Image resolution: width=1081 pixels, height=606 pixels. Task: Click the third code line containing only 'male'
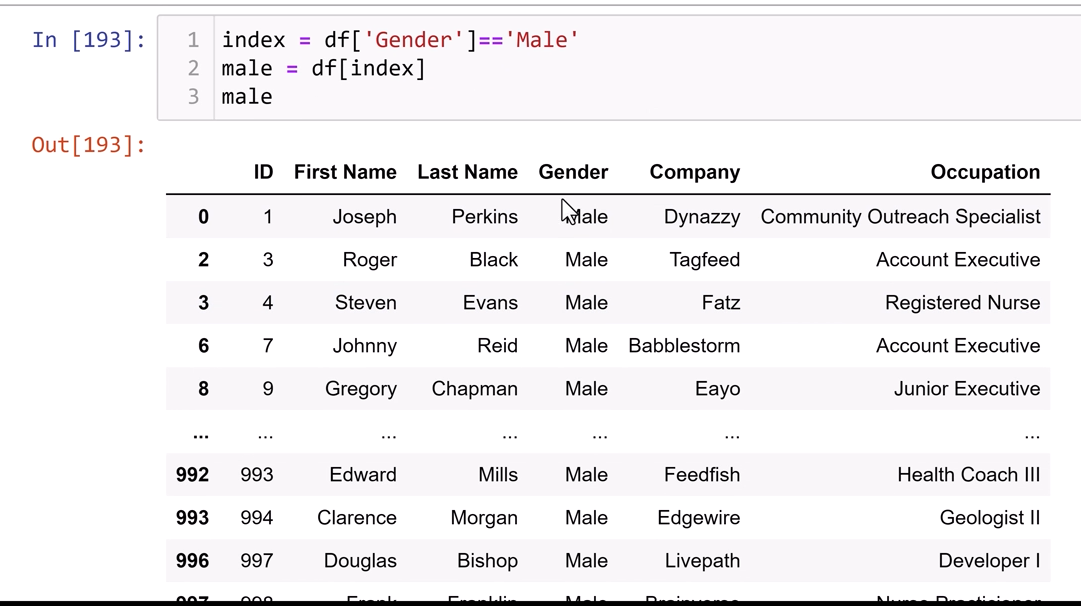[247, 97]
